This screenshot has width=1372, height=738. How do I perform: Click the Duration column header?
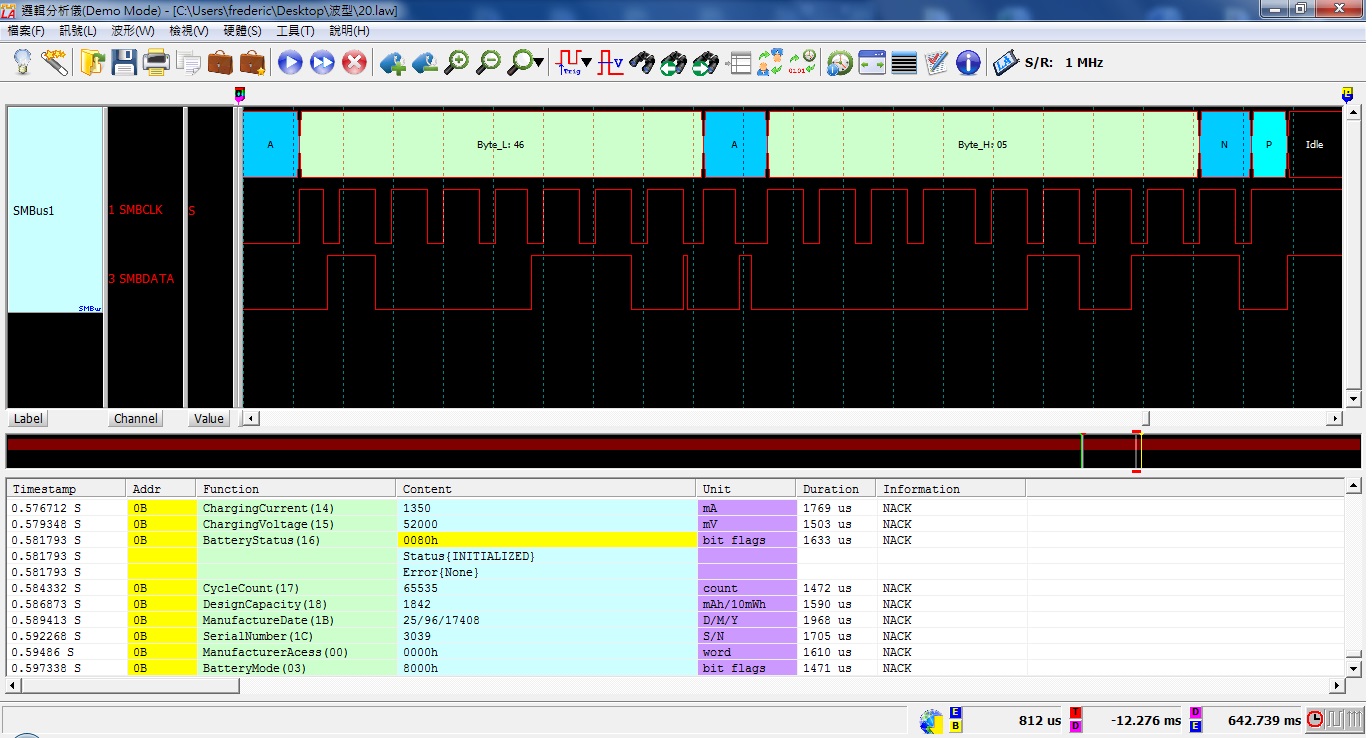836,489
